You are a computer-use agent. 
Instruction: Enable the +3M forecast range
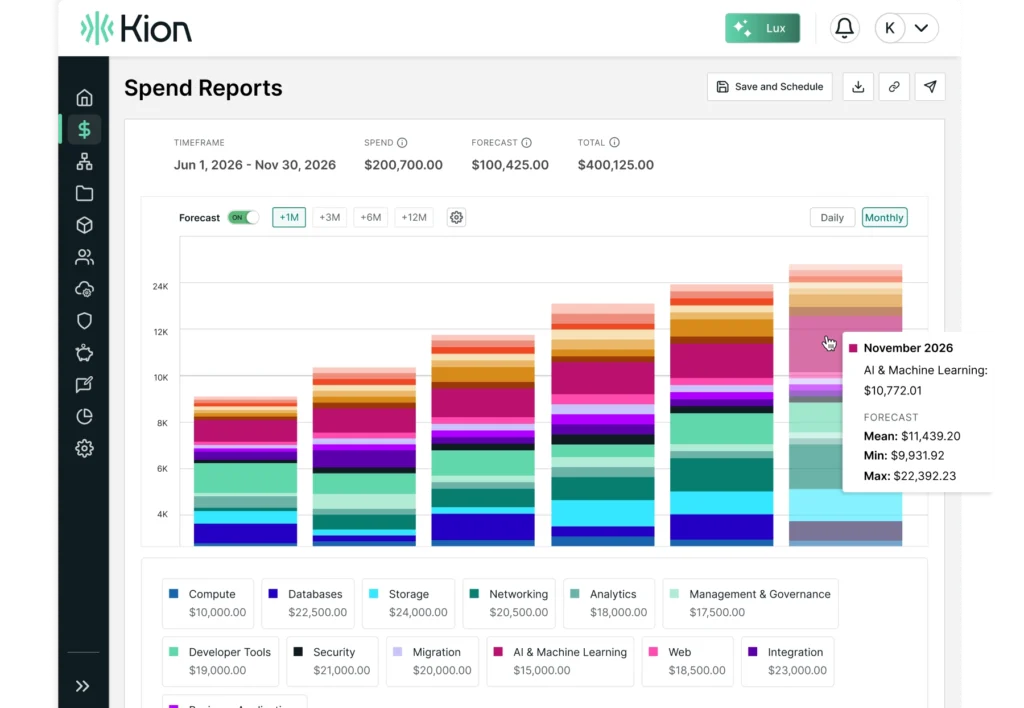coord(329,217)
